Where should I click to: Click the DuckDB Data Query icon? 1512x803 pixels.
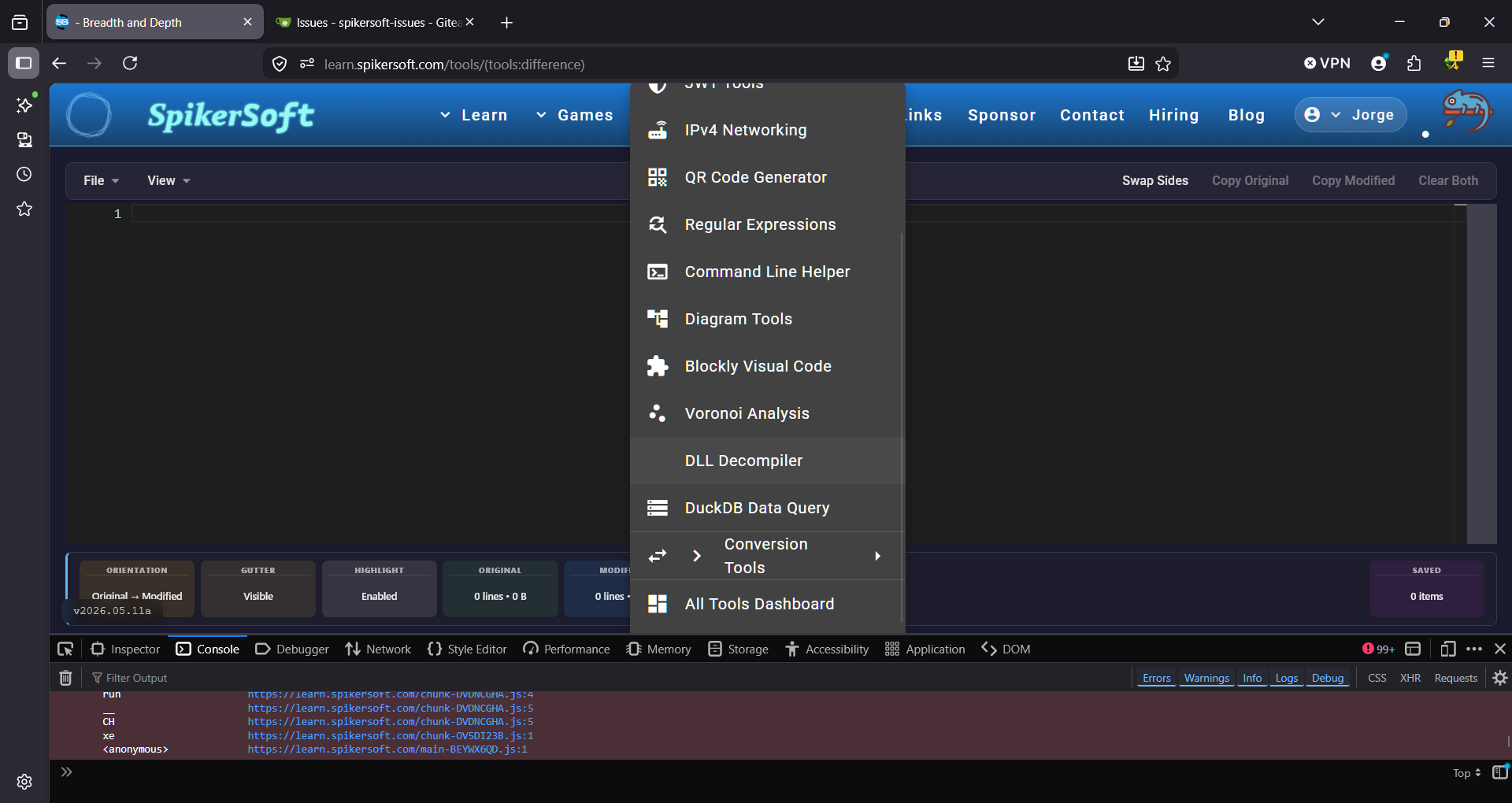[658, 508]
